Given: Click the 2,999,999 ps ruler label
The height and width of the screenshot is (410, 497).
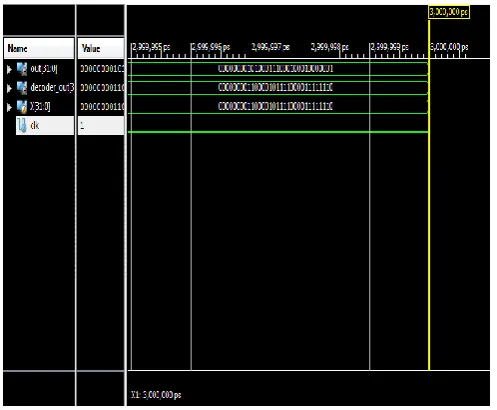Looking at the screenshot, I should coord(389,47).
